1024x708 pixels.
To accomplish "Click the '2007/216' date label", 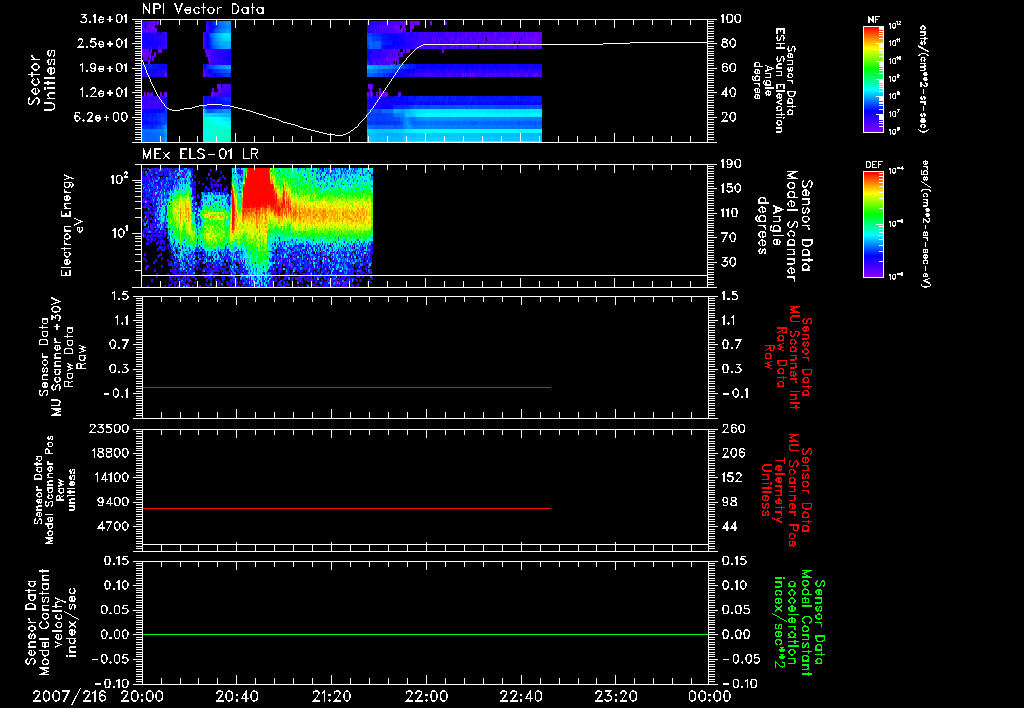I will click(x=69, y=697).
